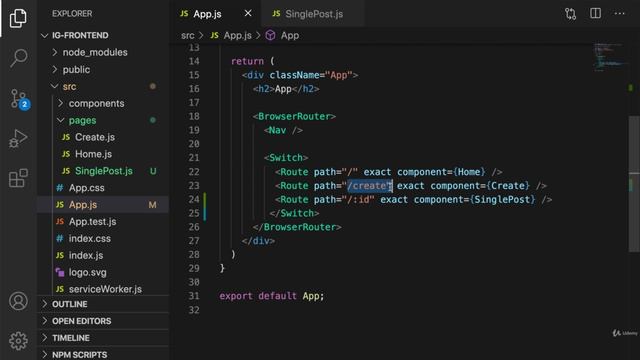Click the CSS hash icon beside App.css
640x360 pixels.
tap(60, 188)
